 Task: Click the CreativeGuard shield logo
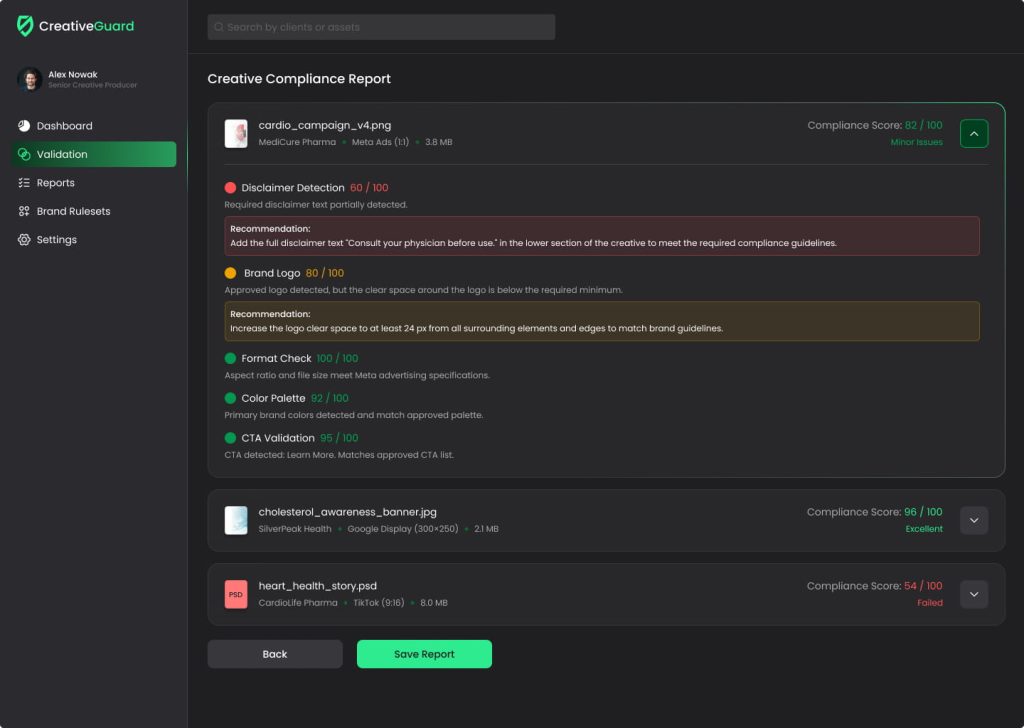point(25,27)
